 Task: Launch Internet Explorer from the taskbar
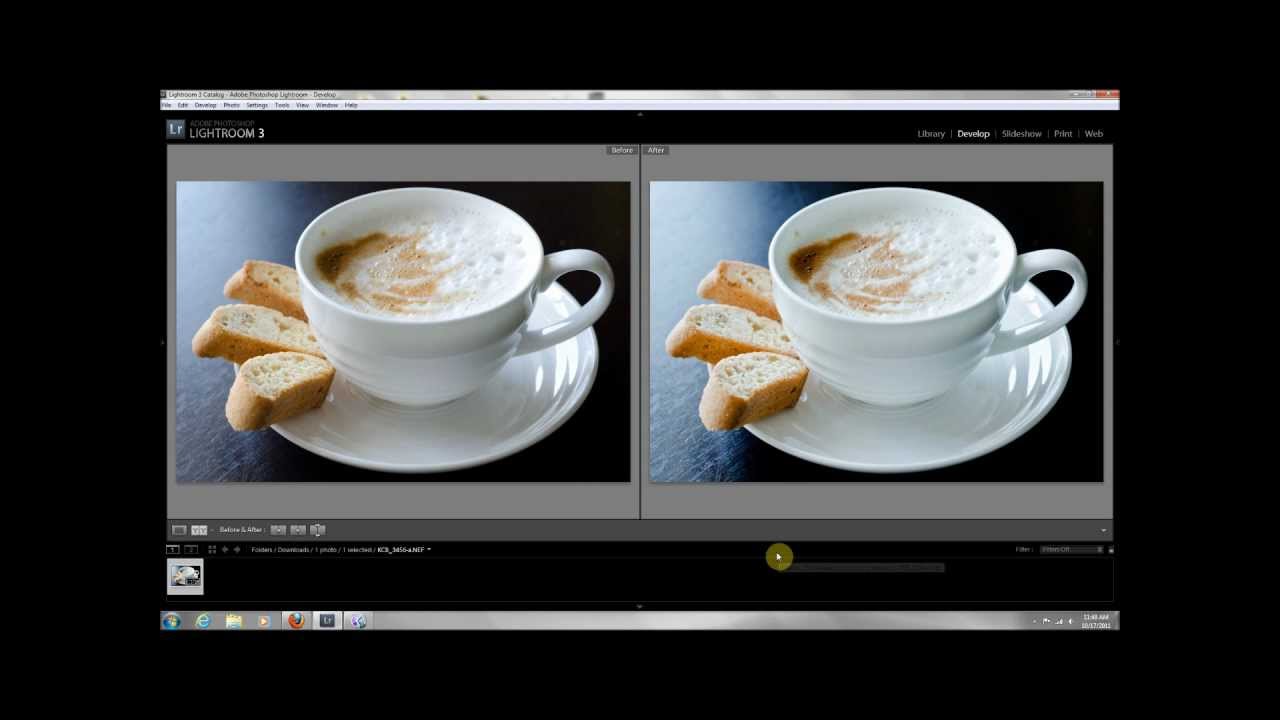point(203,621)
